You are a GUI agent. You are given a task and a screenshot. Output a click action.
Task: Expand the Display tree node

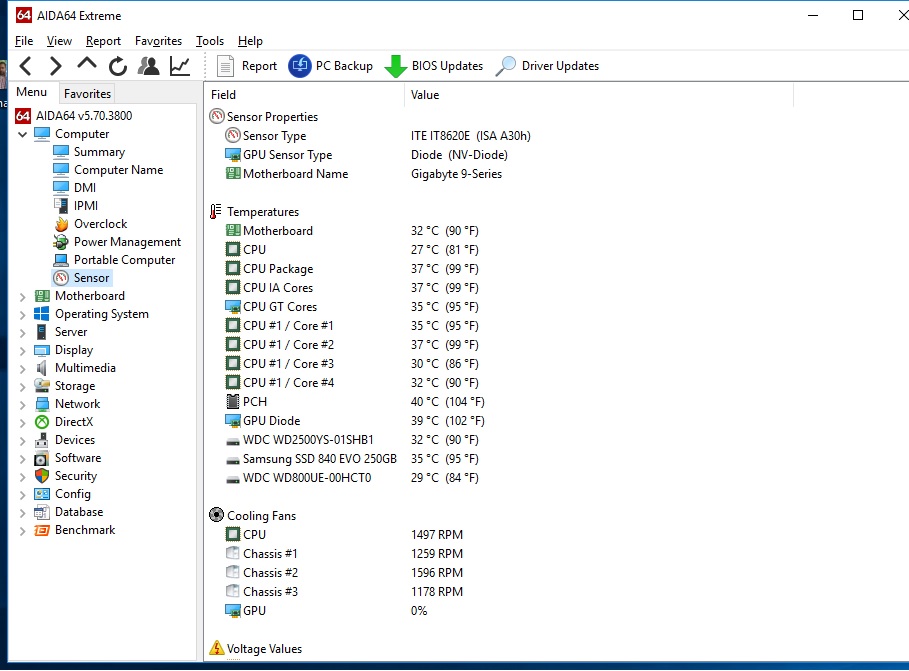(x=23, y=351)
